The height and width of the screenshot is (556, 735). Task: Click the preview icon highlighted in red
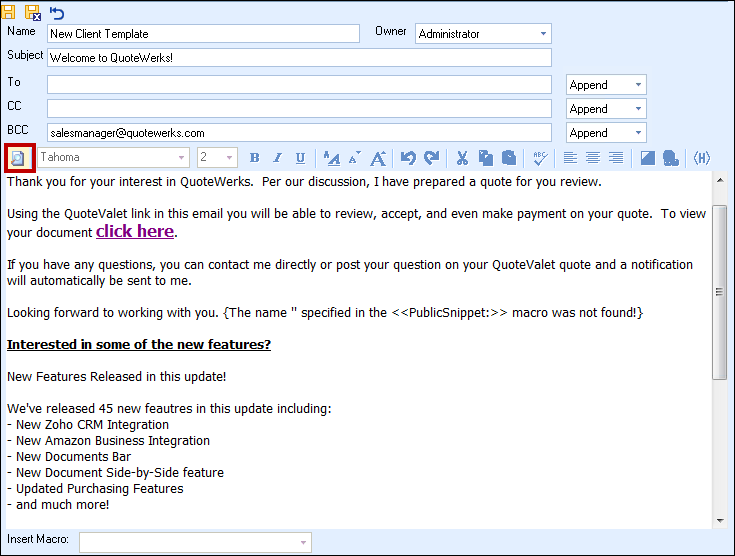pos(18,158)
